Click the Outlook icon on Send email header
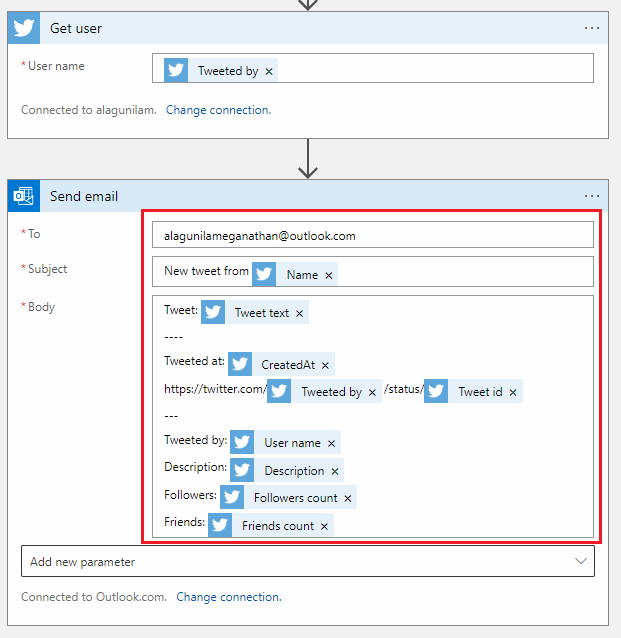Image resolution: width=621 pixels, height=638 pixels. (24, 196)
